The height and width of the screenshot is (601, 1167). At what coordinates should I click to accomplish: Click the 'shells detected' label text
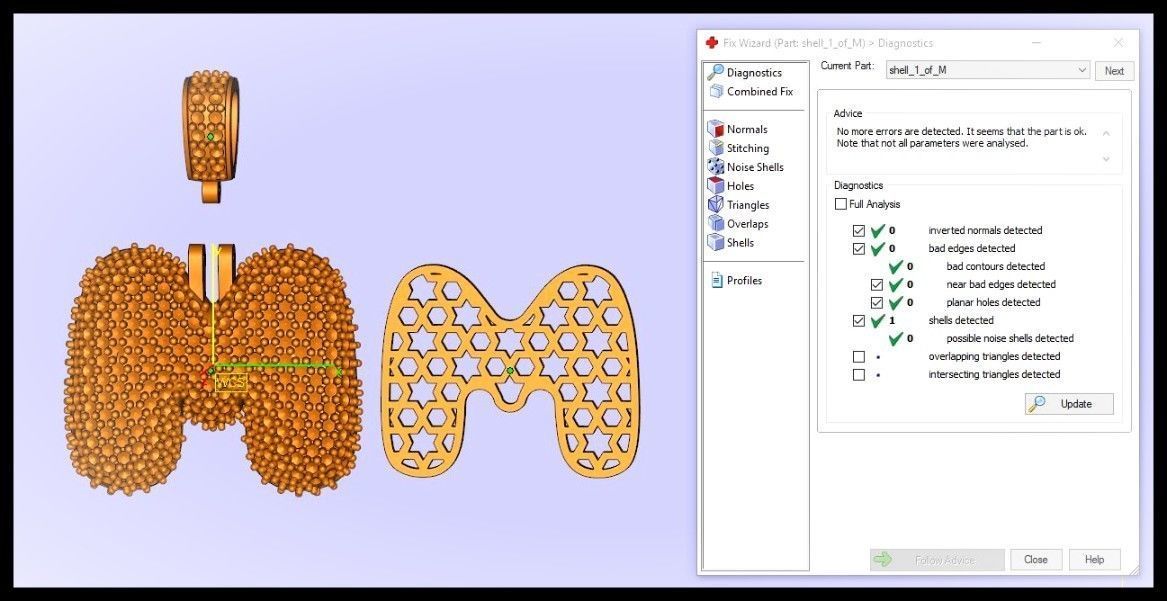[x=961, y=321]
